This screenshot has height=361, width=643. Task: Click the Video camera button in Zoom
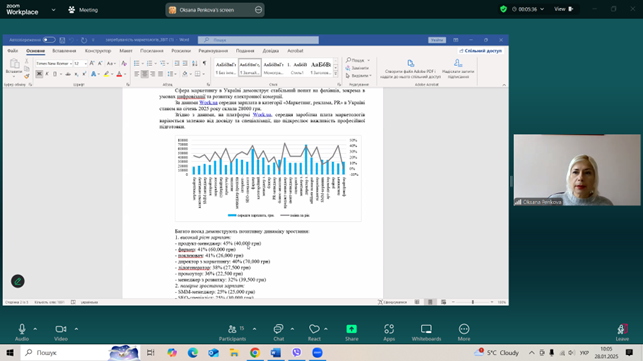tap(61, 332)
